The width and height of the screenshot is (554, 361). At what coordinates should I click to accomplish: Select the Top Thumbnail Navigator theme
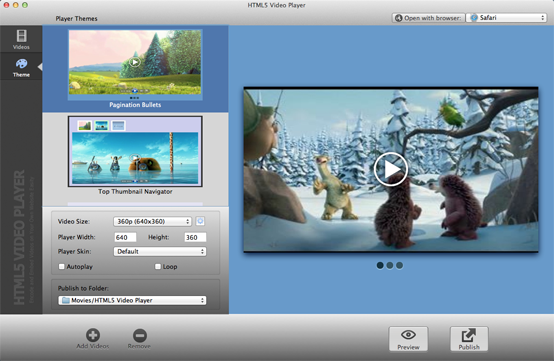[135, 151]
